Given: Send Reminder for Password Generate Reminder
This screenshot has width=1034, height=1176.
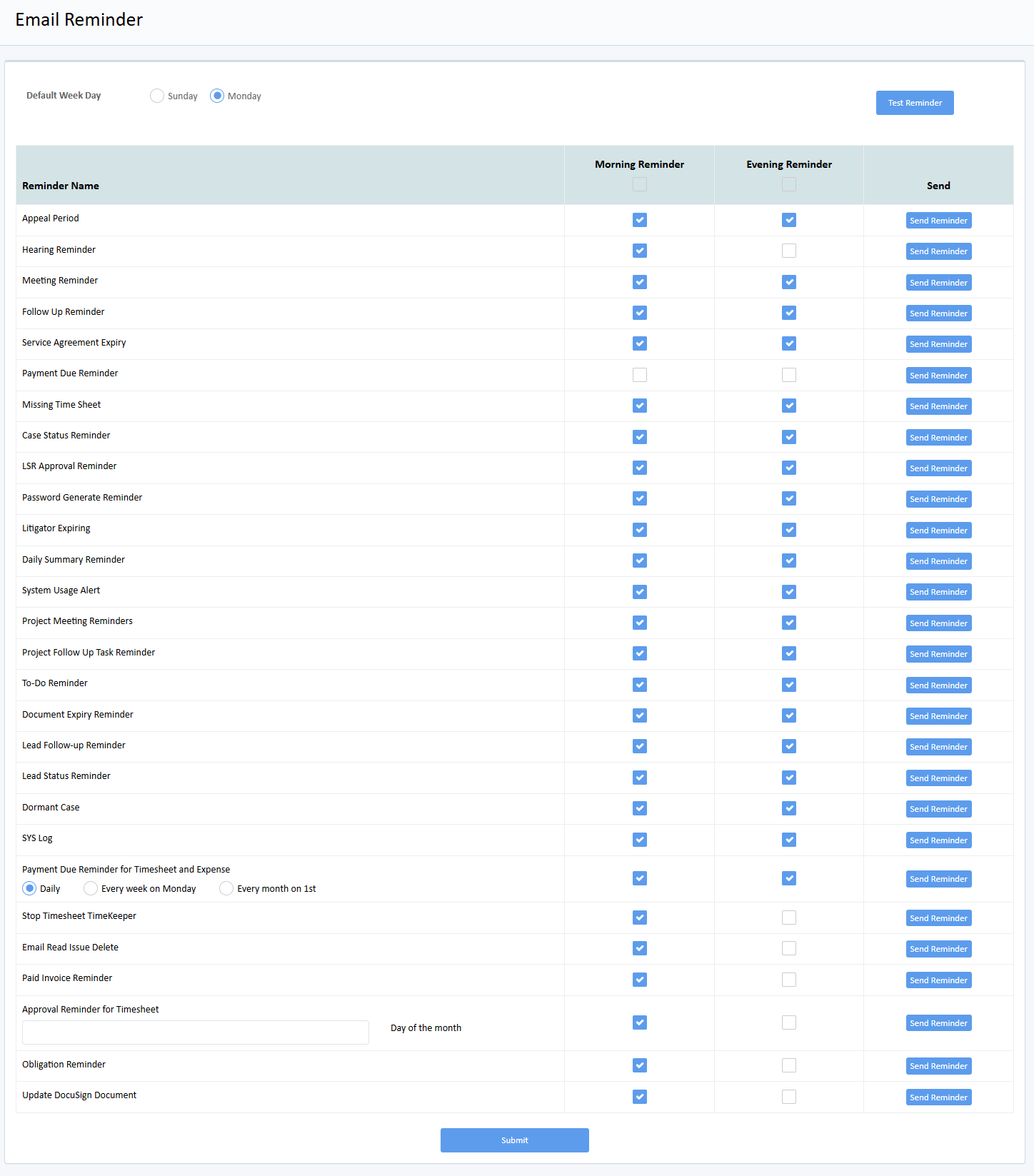Looking at the screenshot, I should (x=938, y=499).
